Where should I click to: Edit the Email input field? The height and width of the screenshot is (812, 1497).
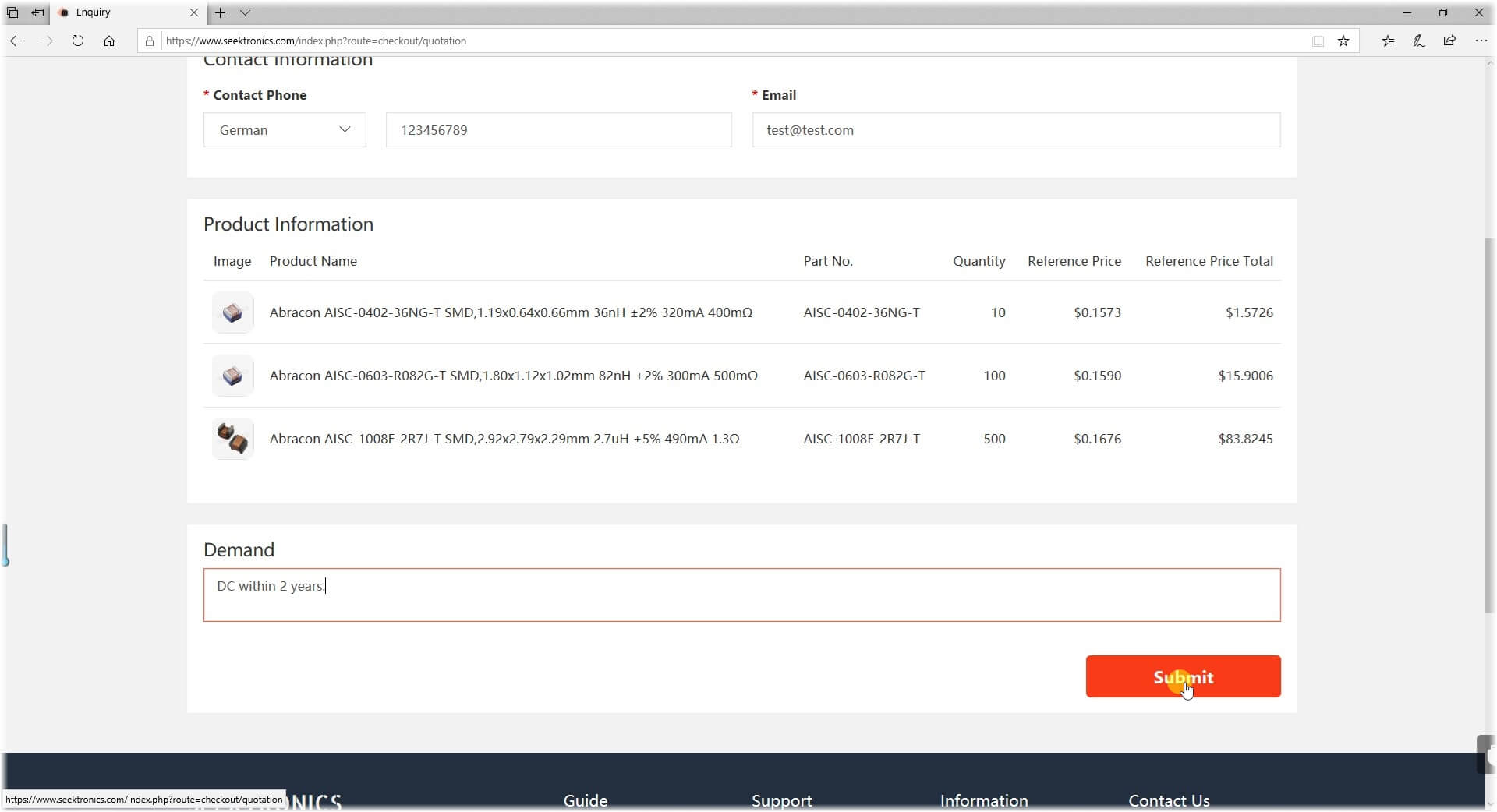click(x=1016, y=130)
